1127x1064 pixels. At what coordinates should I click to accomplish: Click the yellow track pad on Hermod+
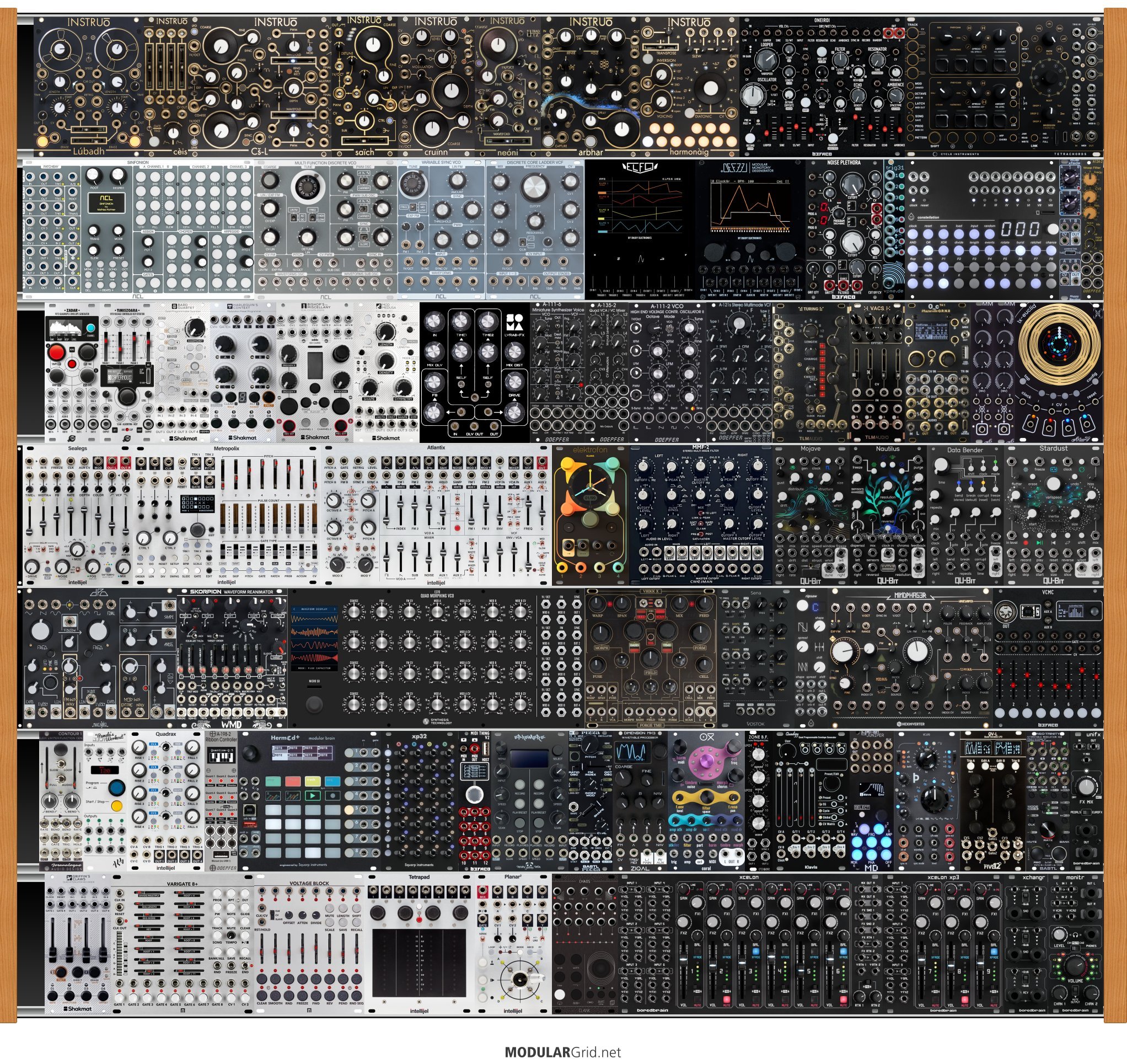313,781
